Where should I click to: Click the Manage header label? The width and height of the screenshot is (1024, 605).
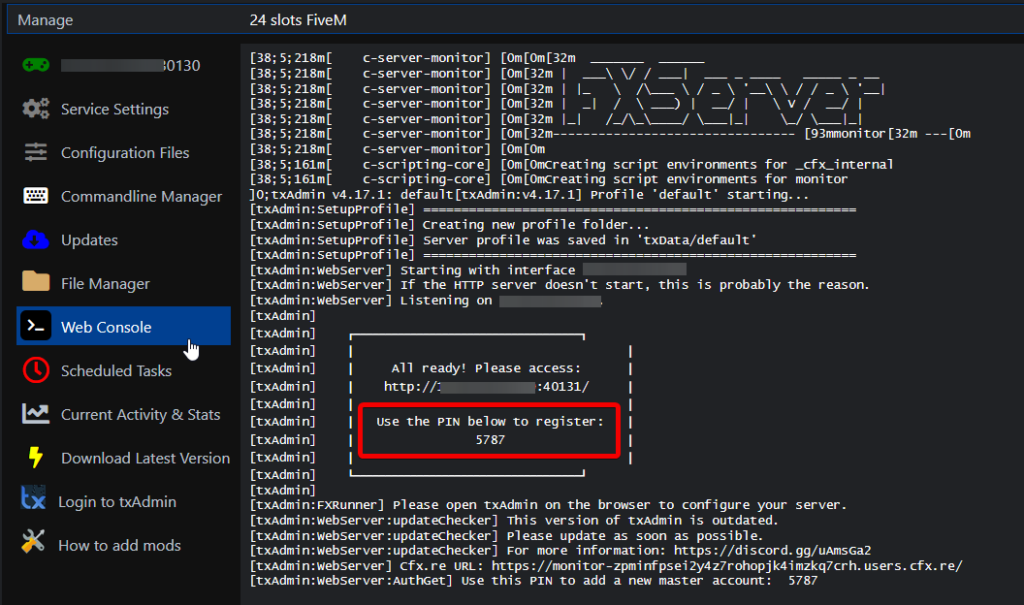(x=45, y=20)
